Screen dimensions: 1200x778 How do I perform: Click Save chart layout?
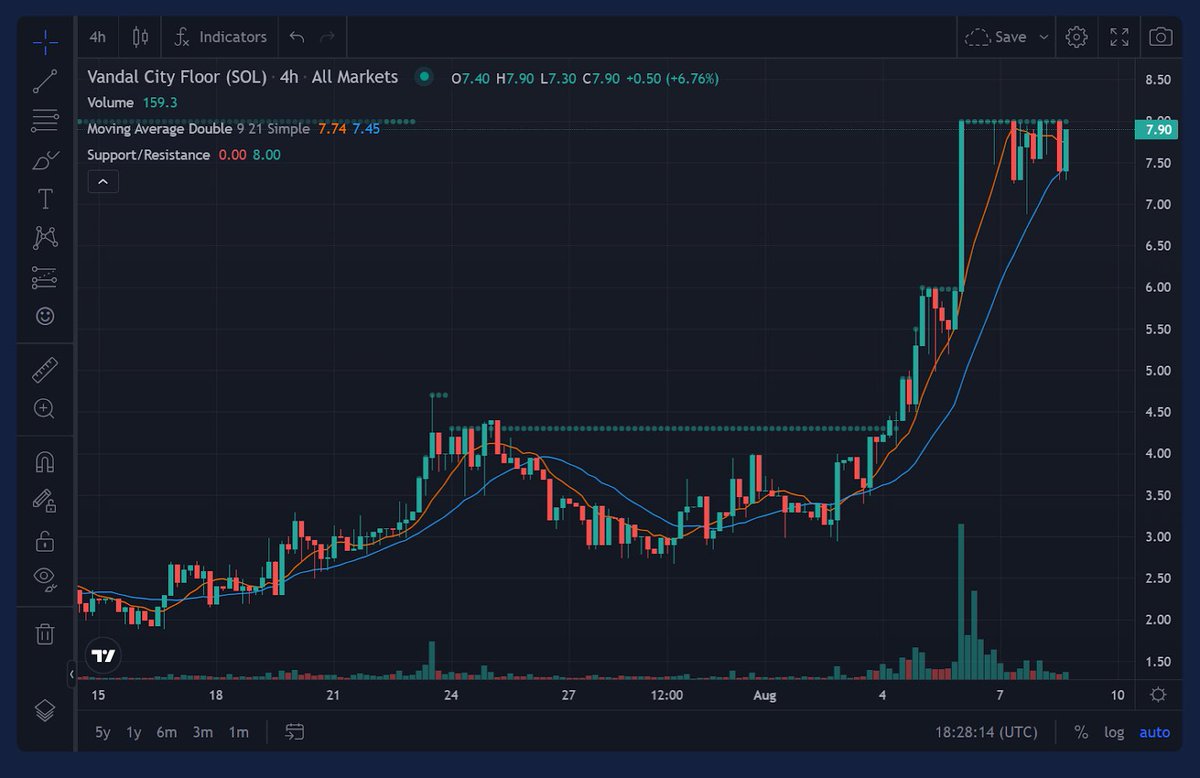pyautogui.click(x=996, y=37)
